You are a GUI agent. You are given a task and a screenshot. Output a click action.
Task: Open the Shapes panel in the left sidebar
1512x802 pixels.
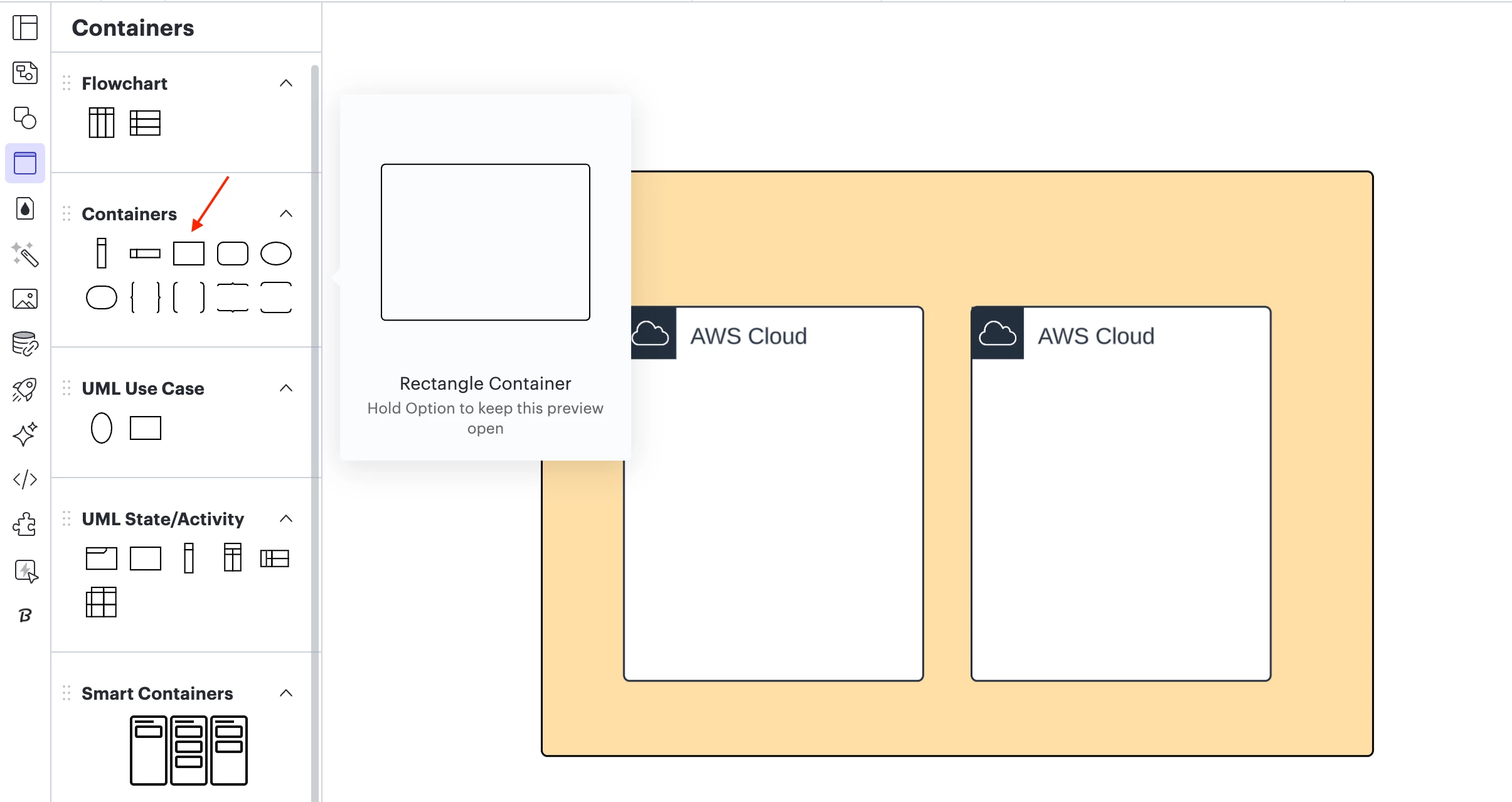[x=25, y=118]
